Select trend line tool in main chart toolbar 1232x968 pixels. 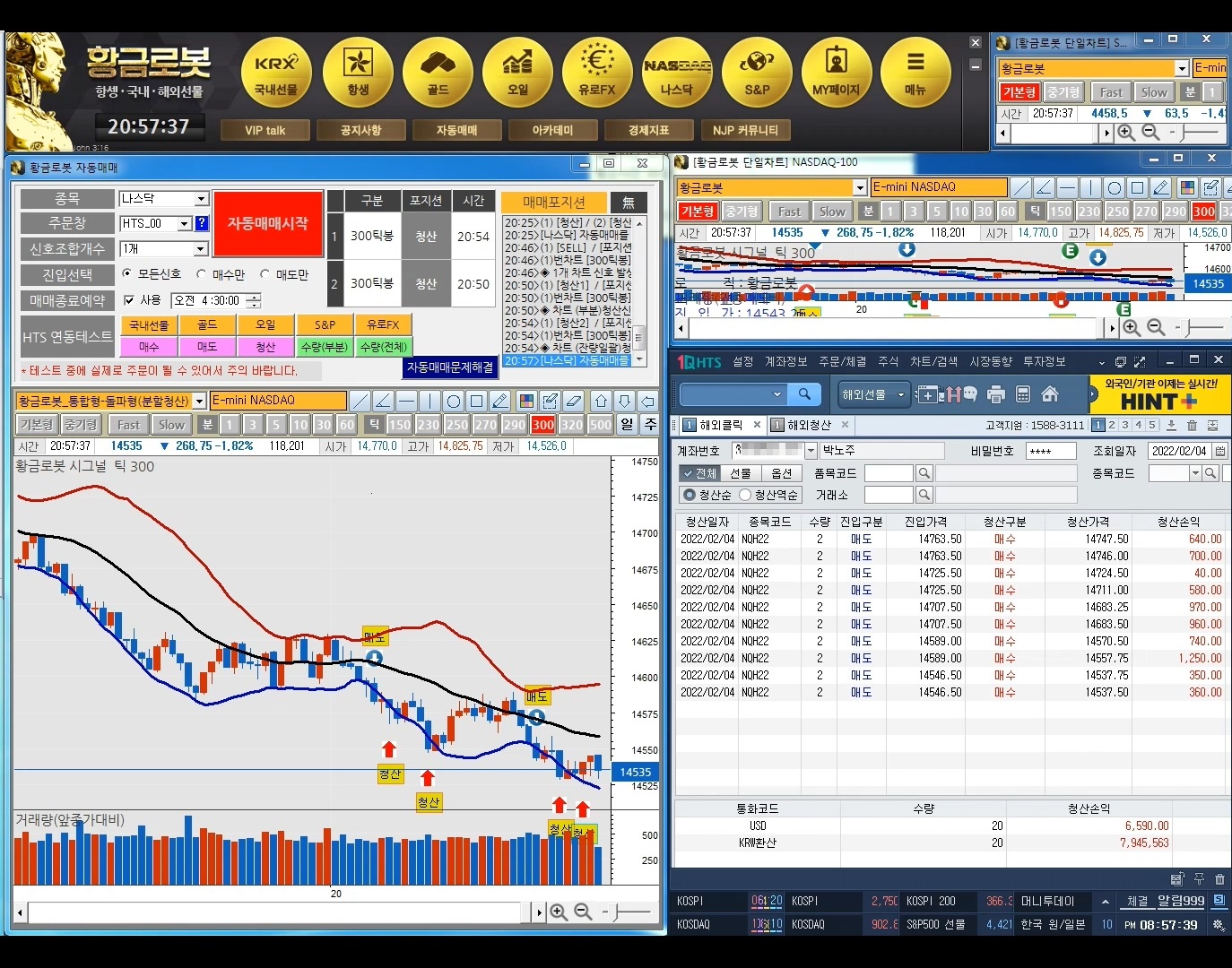360,401
